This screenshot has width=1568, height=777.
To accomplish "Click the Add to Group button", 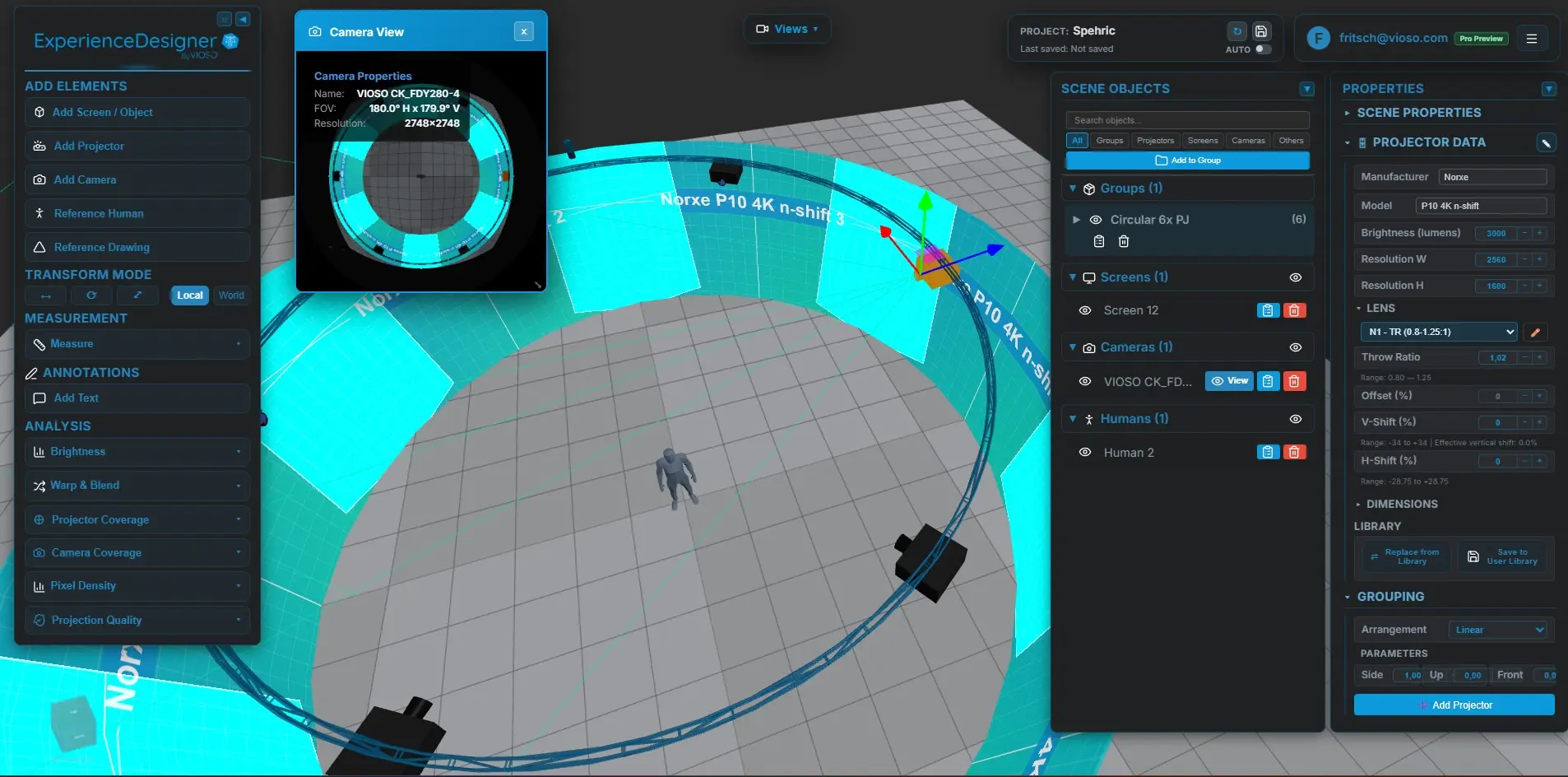I will click(x=1187, y=161).
